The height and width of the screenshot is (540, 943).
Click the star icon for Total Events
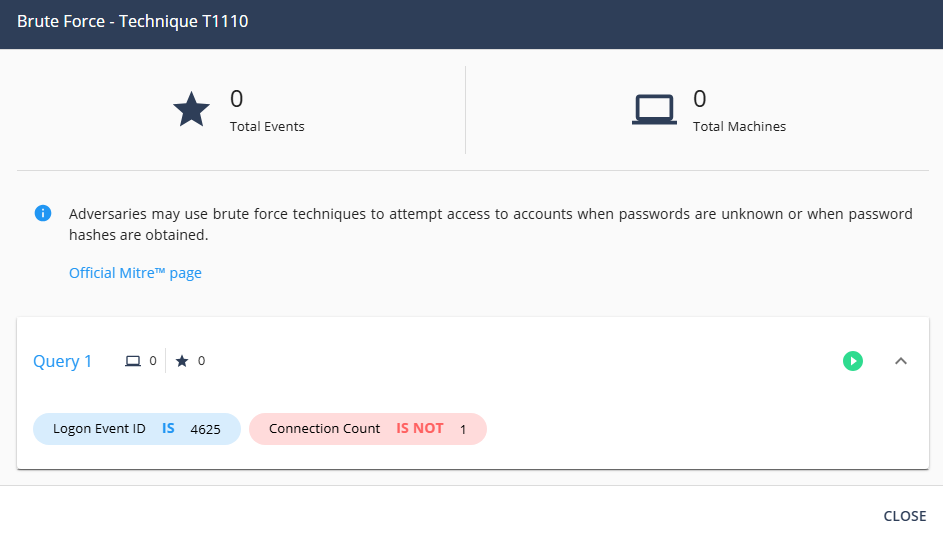pyautogui.click(x=191, y=110)
